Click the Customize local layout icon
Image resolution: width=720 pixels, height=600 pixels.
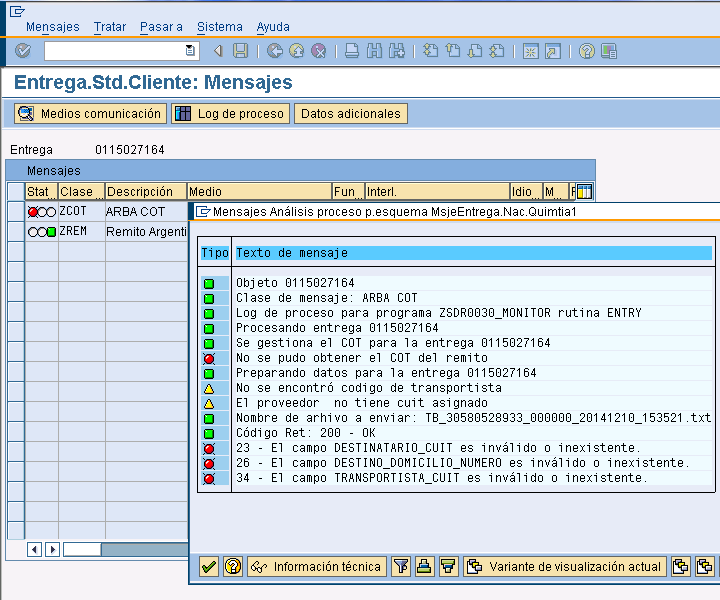pyautogui.click(x=609, y=50)
